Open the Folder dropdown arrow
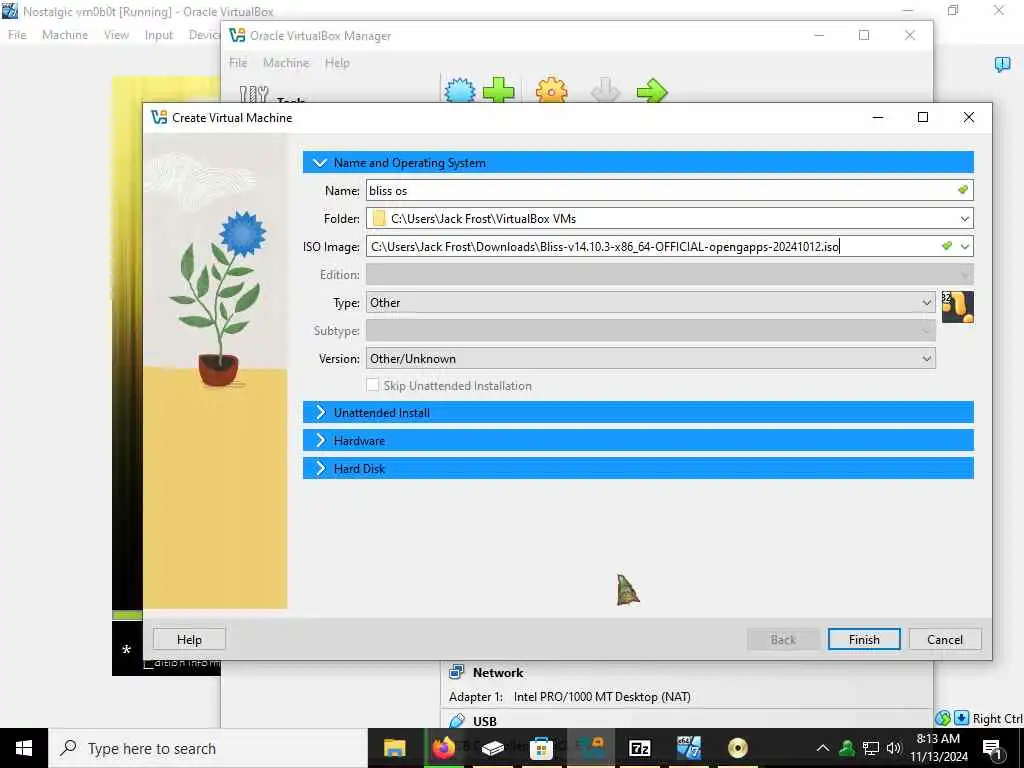The width and height of the screenshot is (1024, 768). click(x=965, y=219)
